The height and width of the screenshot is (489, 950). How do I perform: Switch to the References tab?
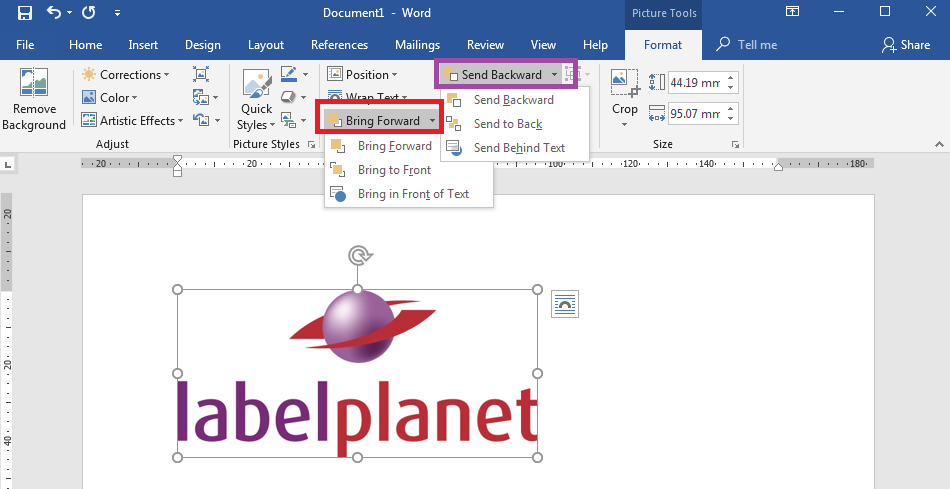pos(339,45)
